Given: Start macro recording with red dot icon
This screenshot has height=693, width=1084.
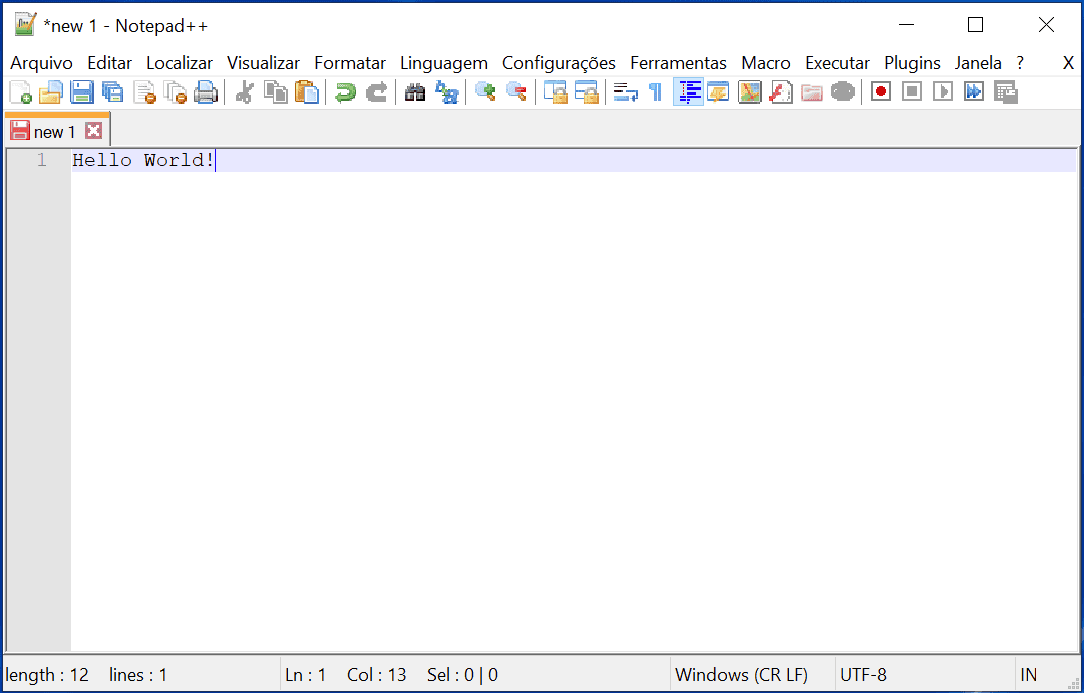Looking at the screenshot, I should point(880,93).
